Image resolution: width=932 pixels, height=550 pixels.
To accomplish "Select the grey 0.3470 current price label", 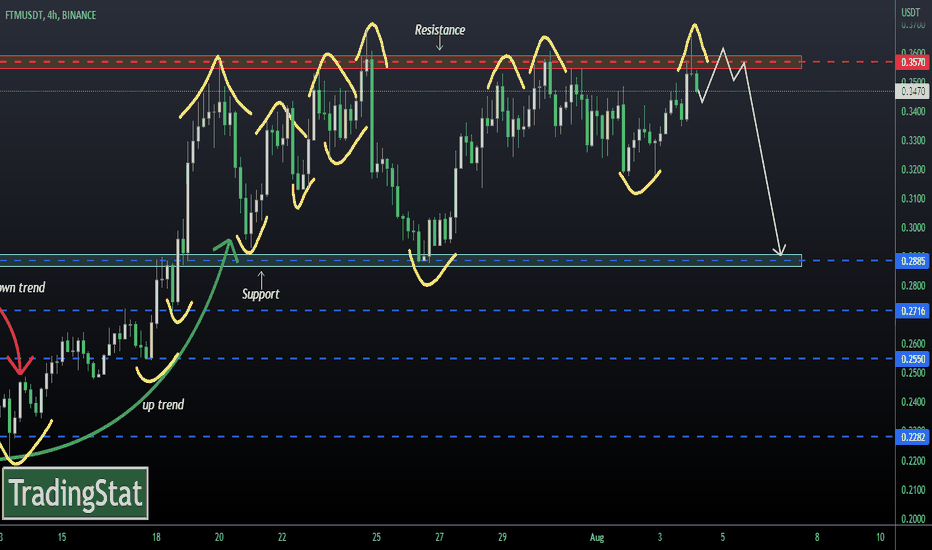I will pos(912,92).
